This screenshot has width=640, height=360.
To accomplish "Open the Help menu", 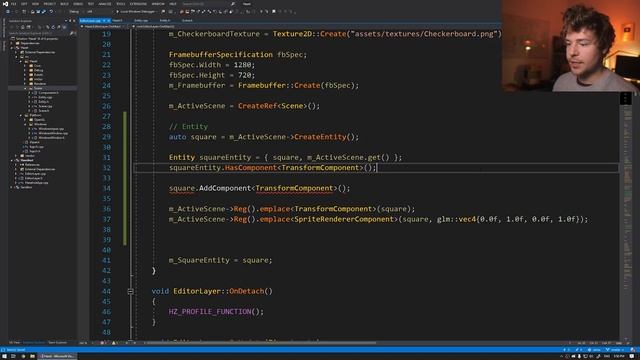I will point(173,4).
